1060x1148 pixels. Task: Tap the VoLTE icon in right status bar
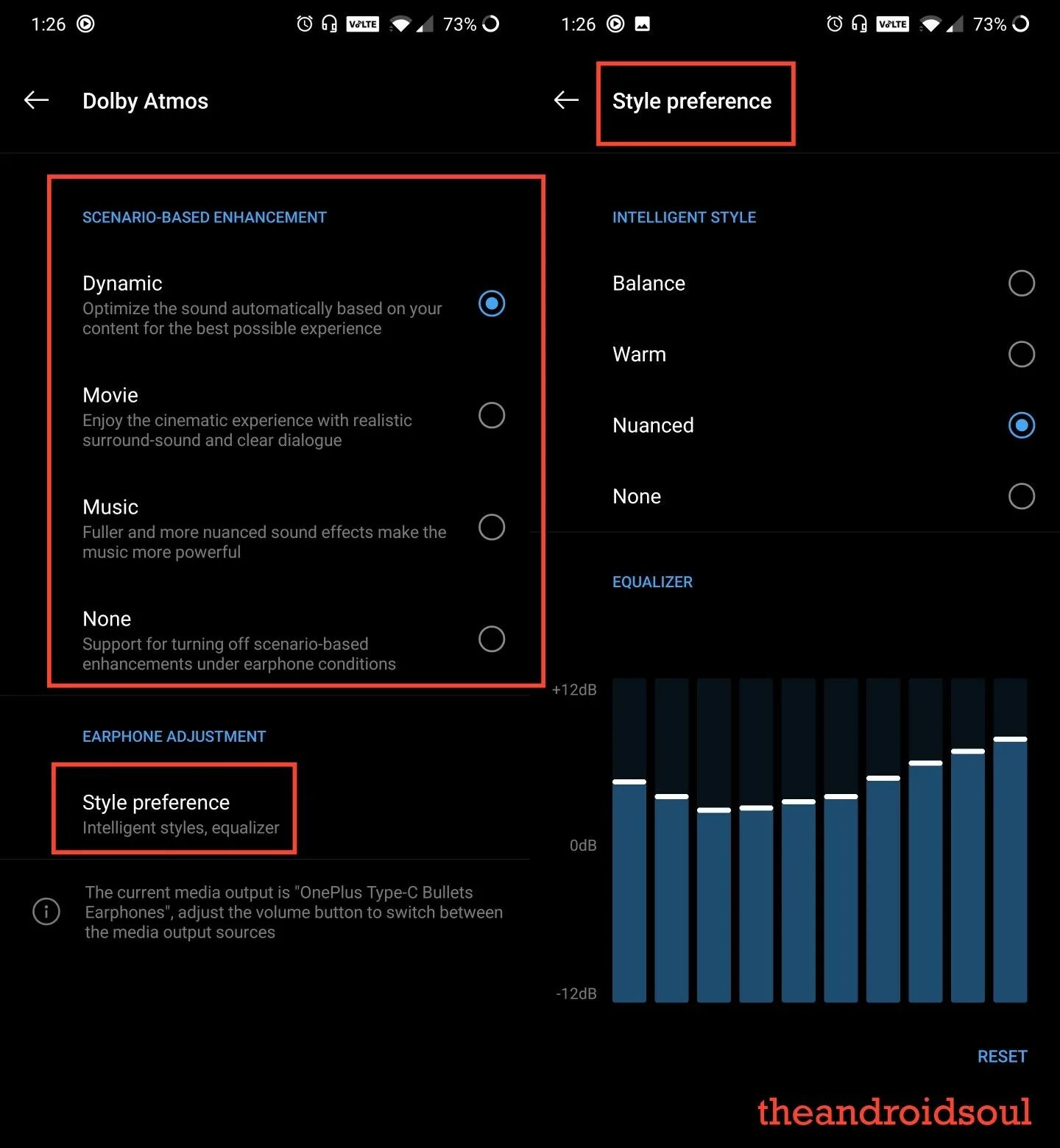pyautogui.click(x=893, y=24)
